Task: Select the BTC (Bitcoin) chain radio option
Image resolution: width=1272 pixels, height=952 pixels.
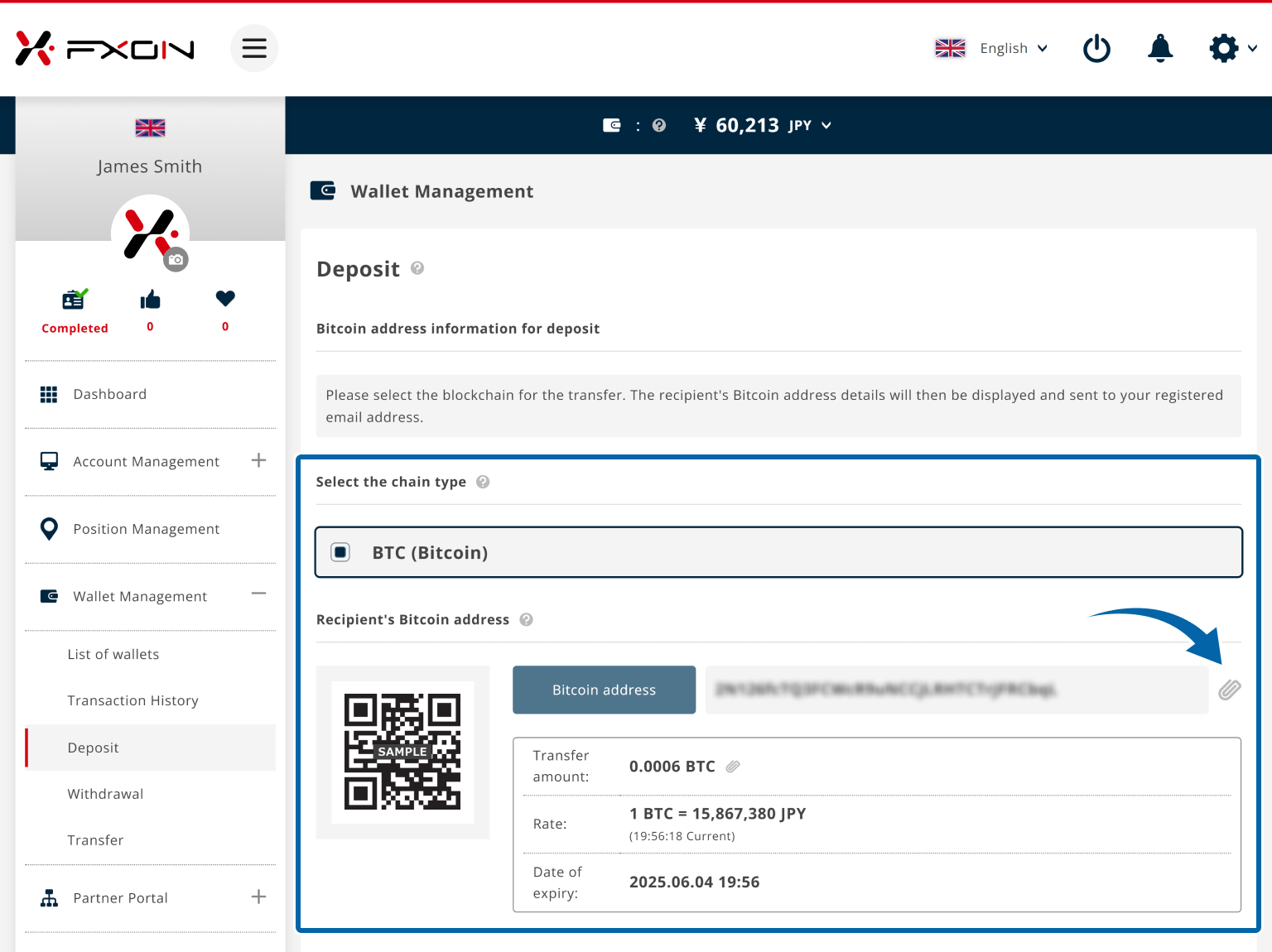Action: pos(340,552)
